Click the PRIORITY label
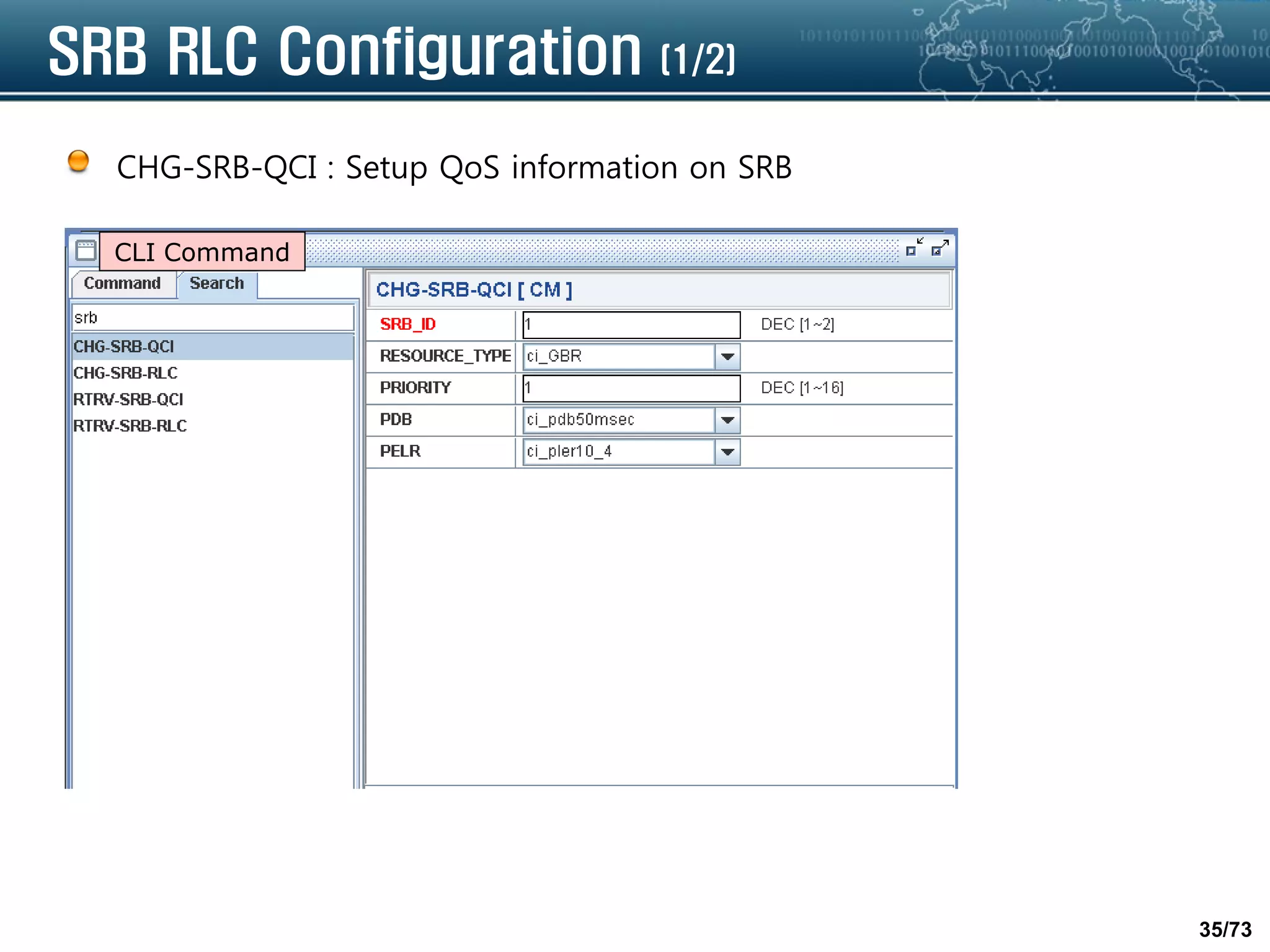The image size is (1270, 952). (x=415, y=388)
